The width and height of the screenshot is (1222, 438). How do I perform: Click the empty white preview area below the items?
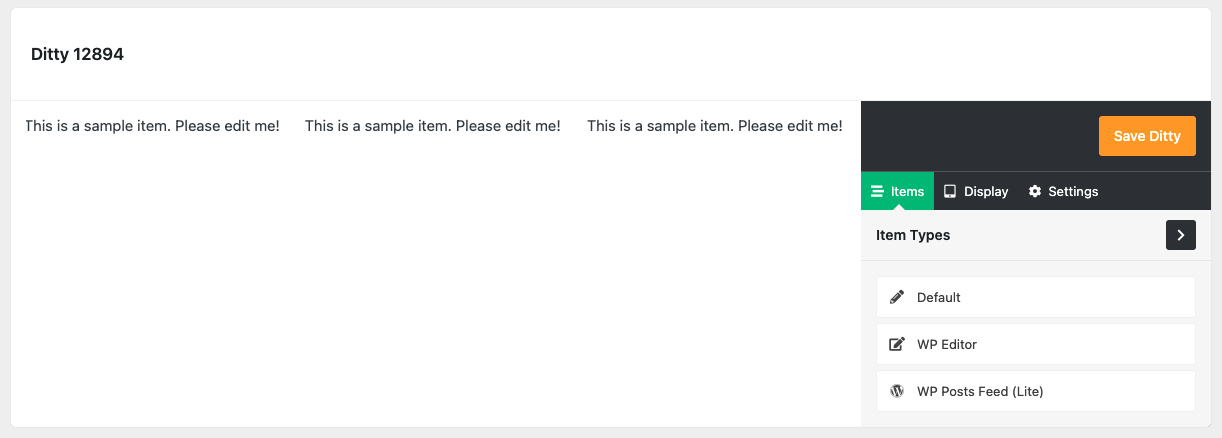pyautogui.click(x=435, y=290)
